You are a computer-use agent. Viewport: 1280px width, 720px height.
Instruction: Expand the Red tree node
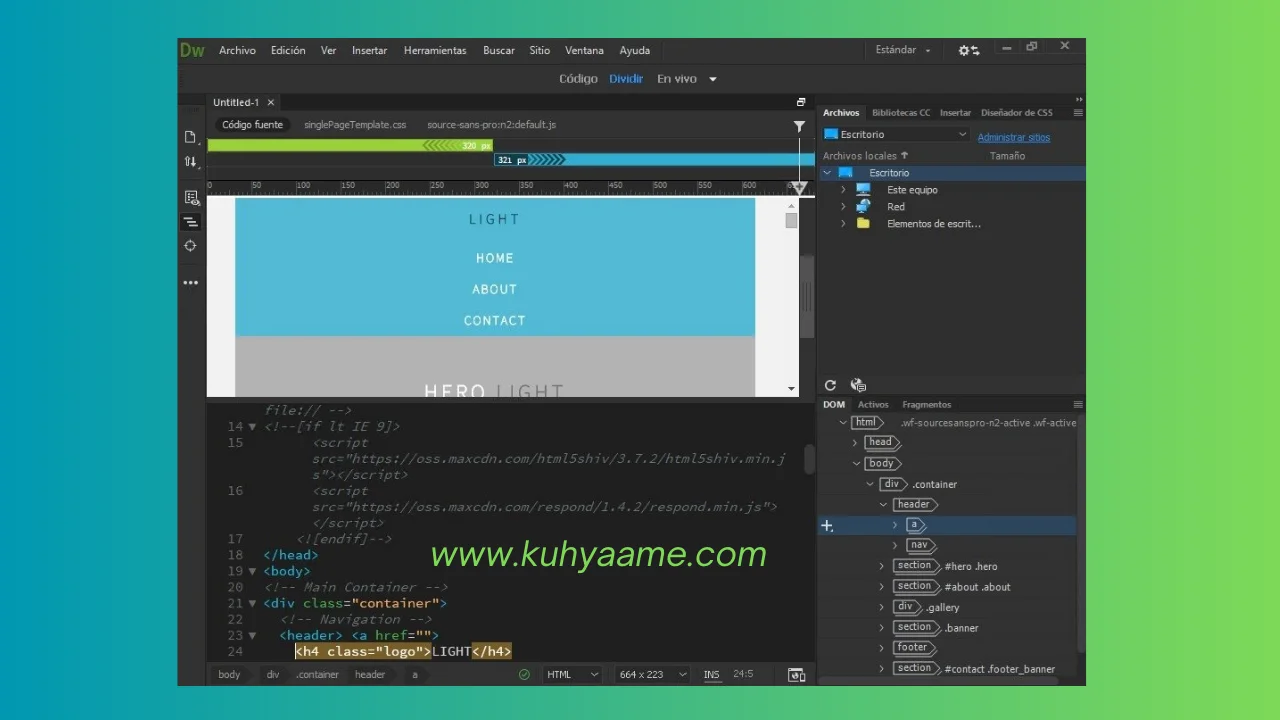coord(843,207)
